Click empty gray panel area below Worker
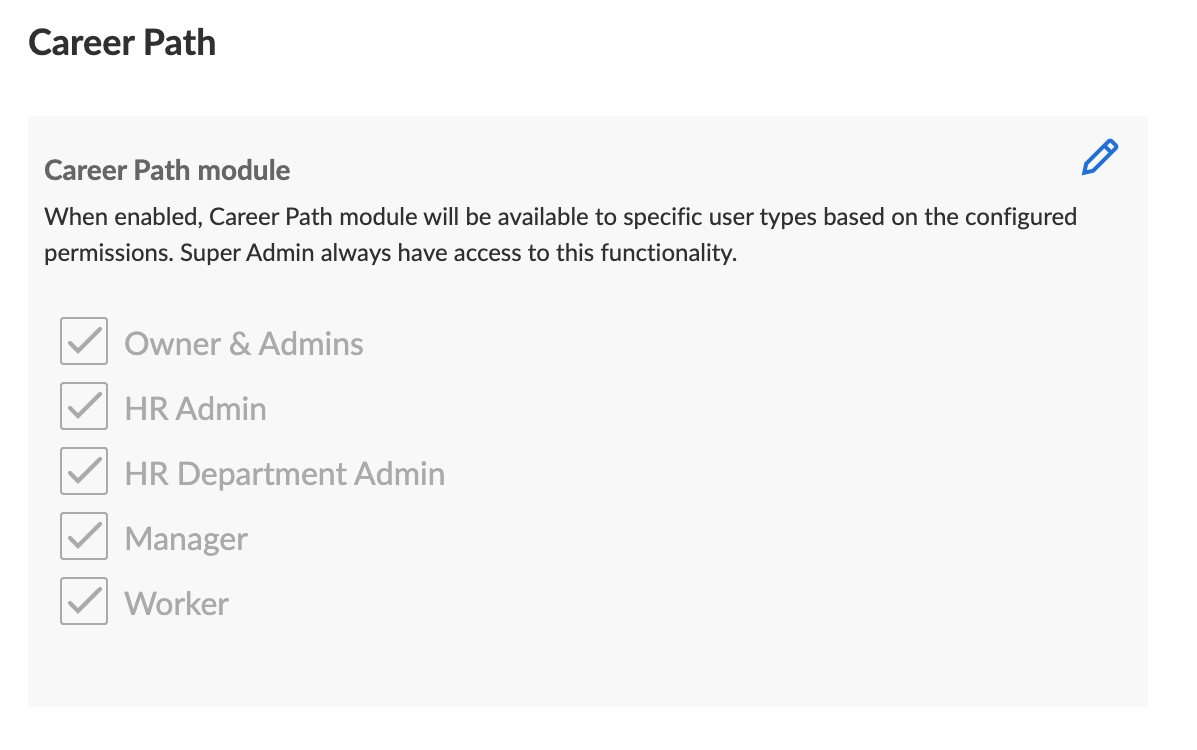Image resolution: width=1197 pixels, height=750 pixels. [588, 664]
